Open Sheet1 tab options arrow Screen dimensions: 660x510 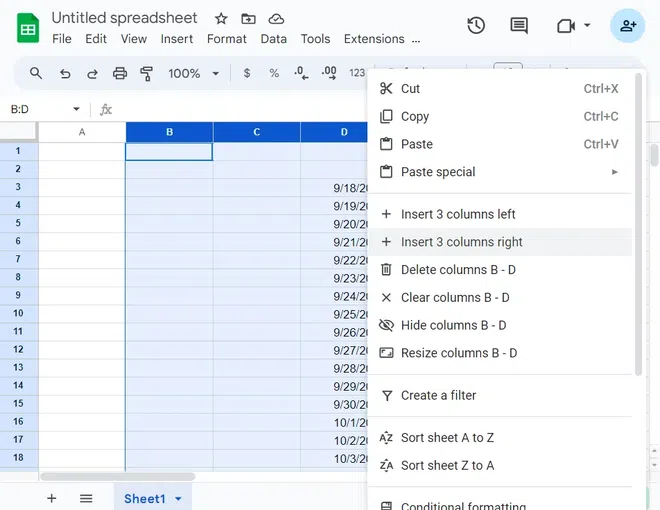(178, 499)
